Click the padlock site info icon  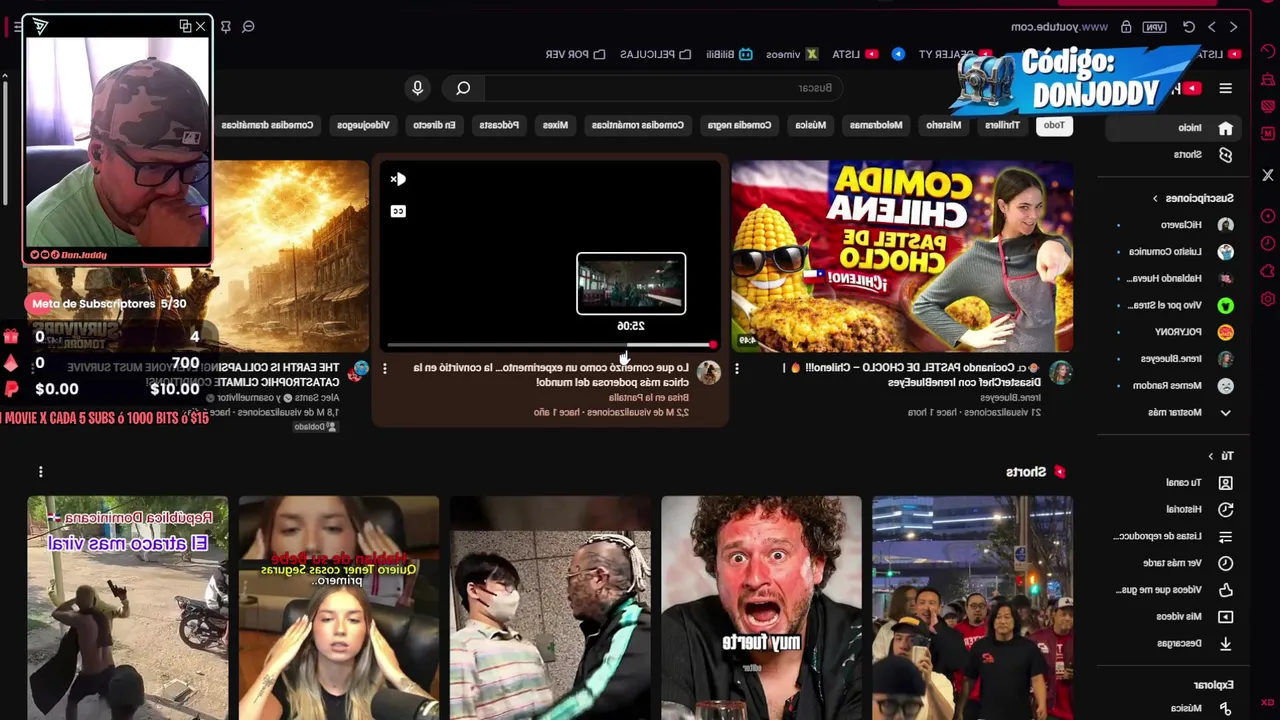(1126, 27)
